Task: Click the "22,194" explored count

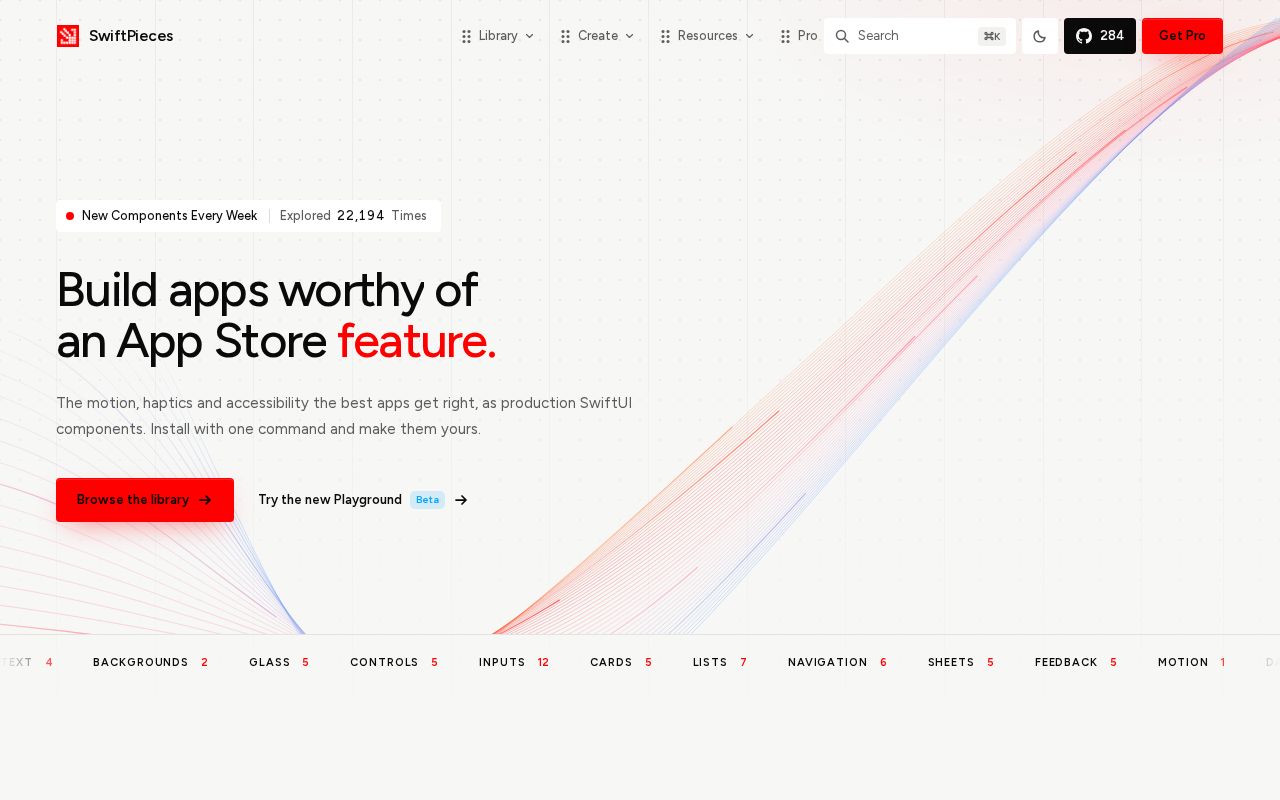Action: (361, 216)
